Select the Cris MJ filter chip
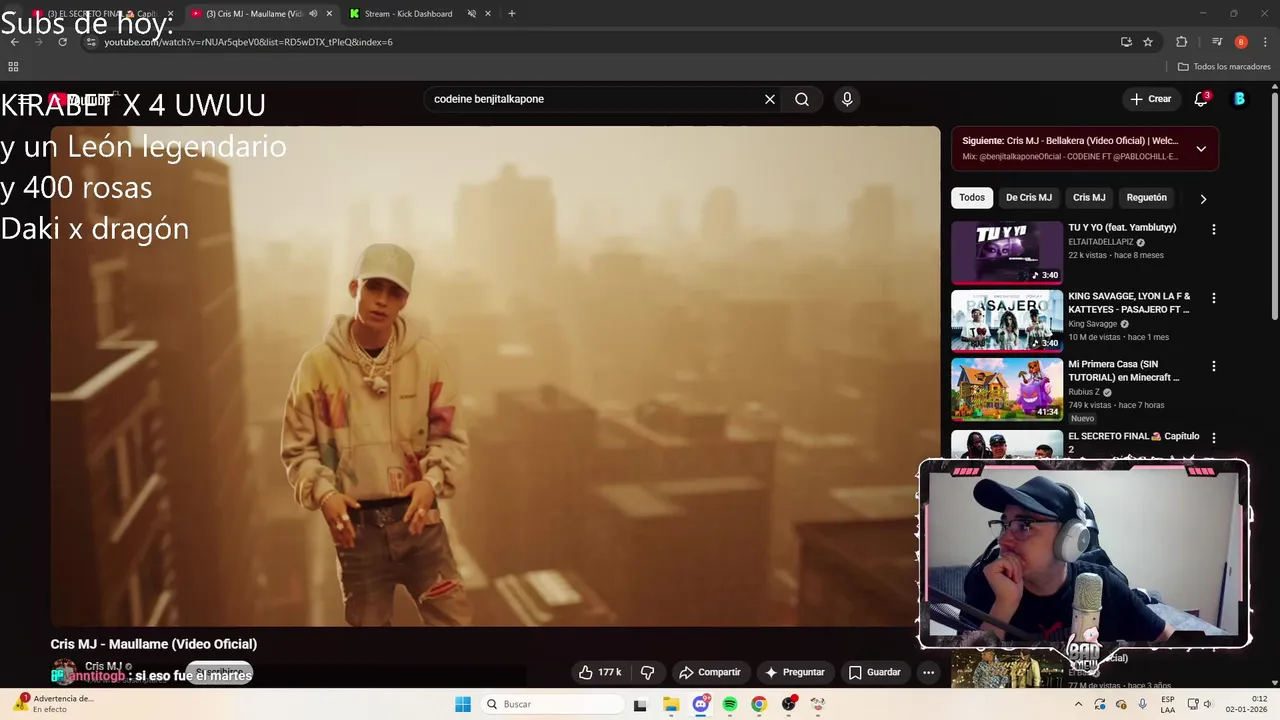The image size is (1280, 720). click(x=1089, y=198)
